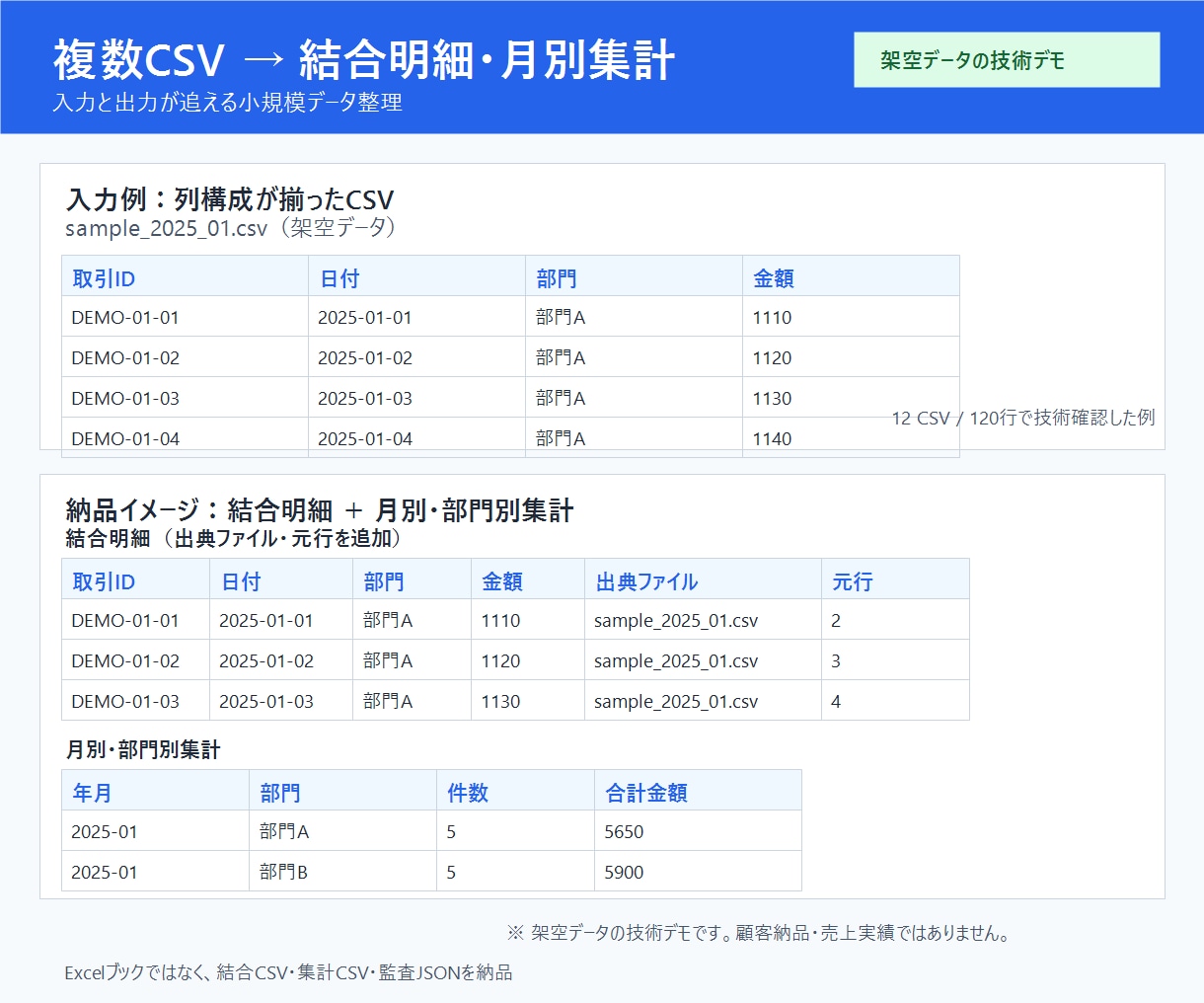The height and width of the screenshot is (1003, 1204).
Task: Select DEMO-01-01 in the merged table
Action: click(x=125, y=621)
